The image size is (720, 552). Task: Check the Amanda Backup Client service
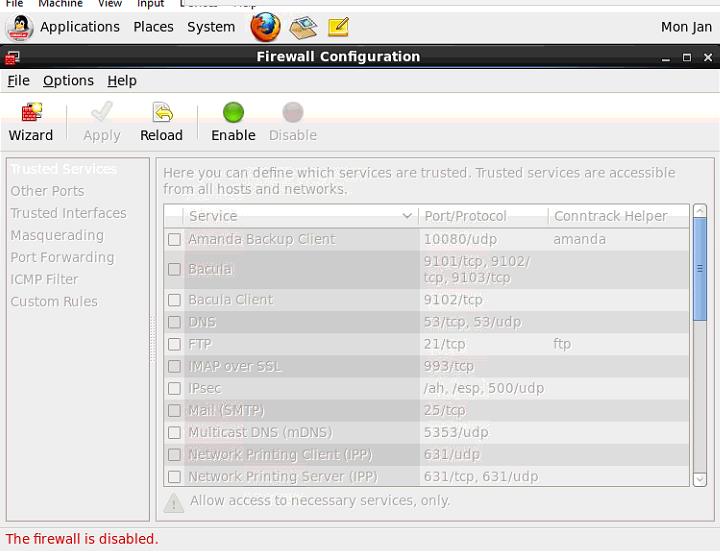(x=174, y=239)
